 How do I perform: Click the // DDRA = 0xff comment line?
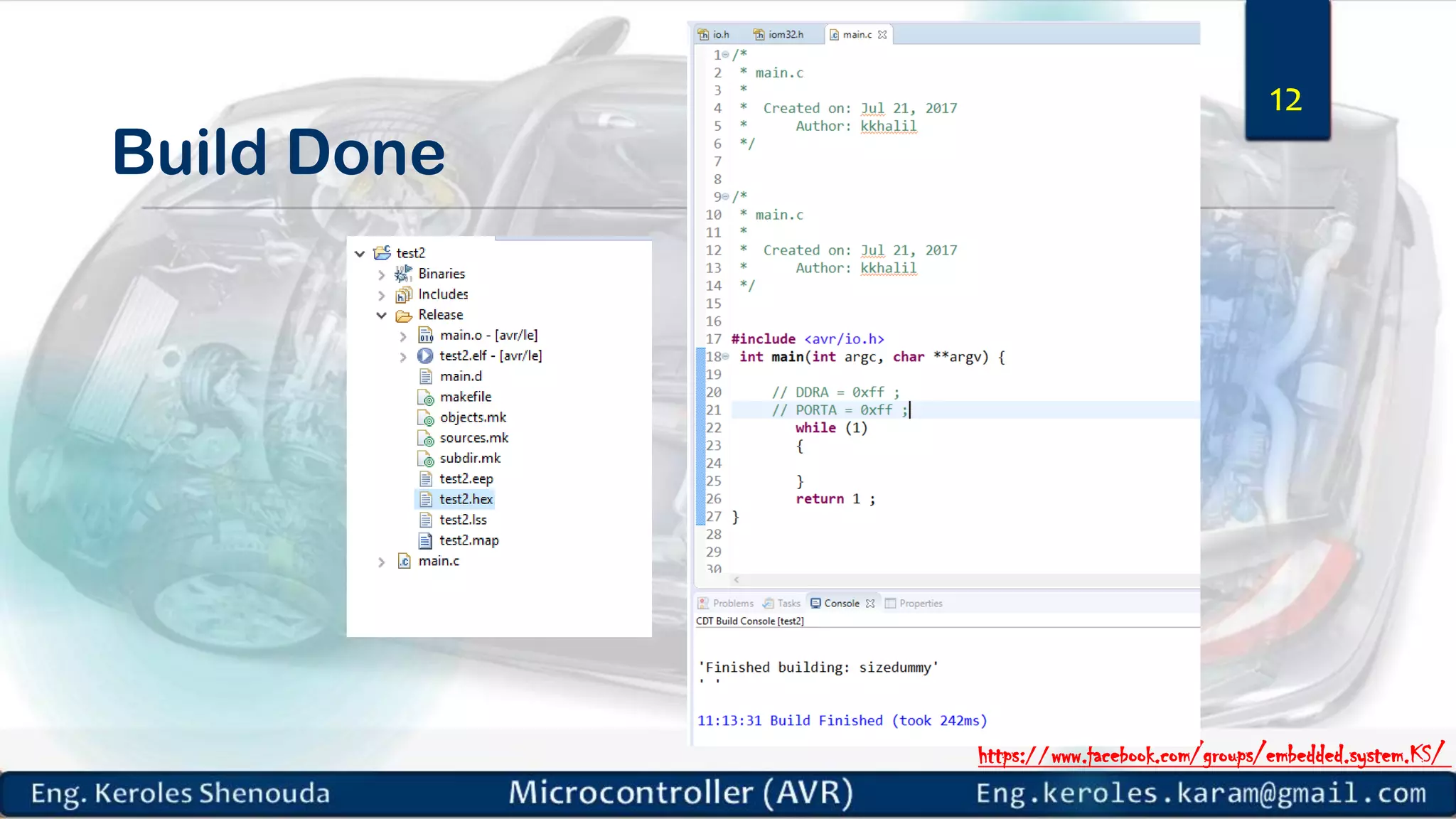pyautogui.click(x=836, y=392)
